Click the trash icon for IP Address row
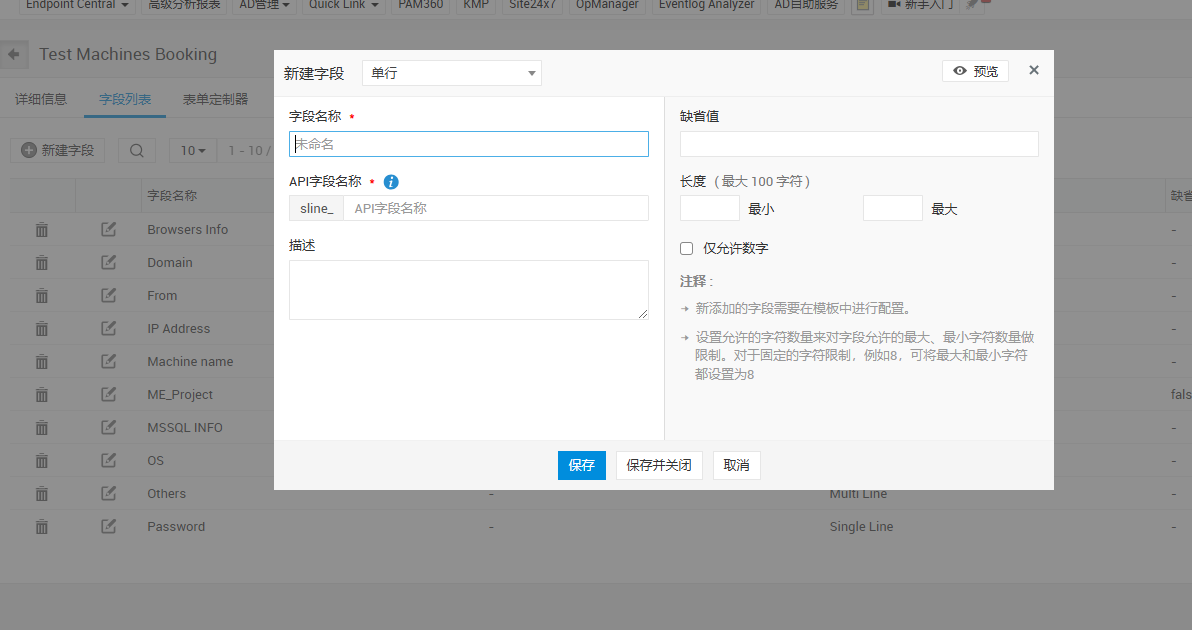The image size is (1192, 630). (42, 329)
